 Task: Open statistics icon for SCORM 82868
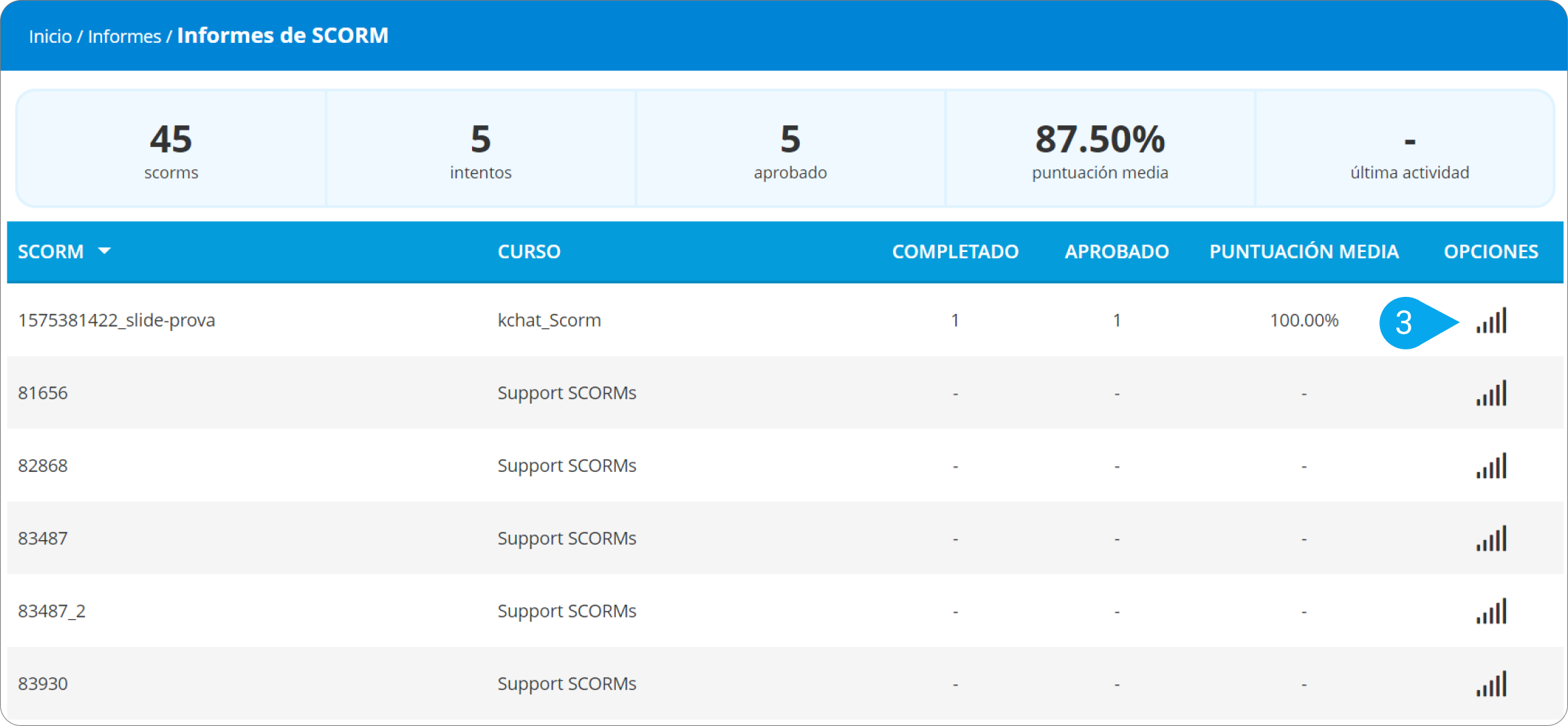coord(1491,467)
